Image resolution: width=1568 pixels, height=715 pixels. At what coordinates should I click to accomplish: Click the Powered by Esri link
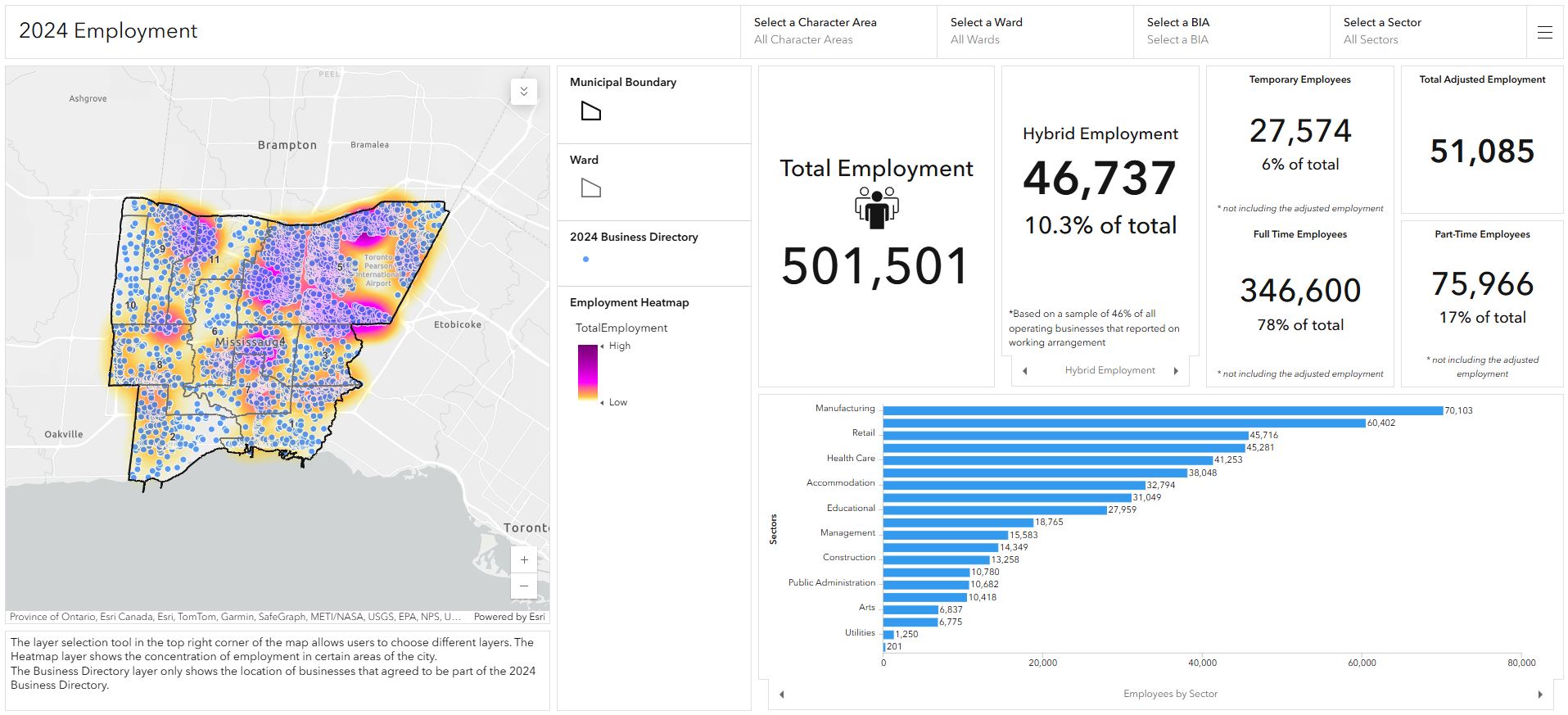pos(508,617)
